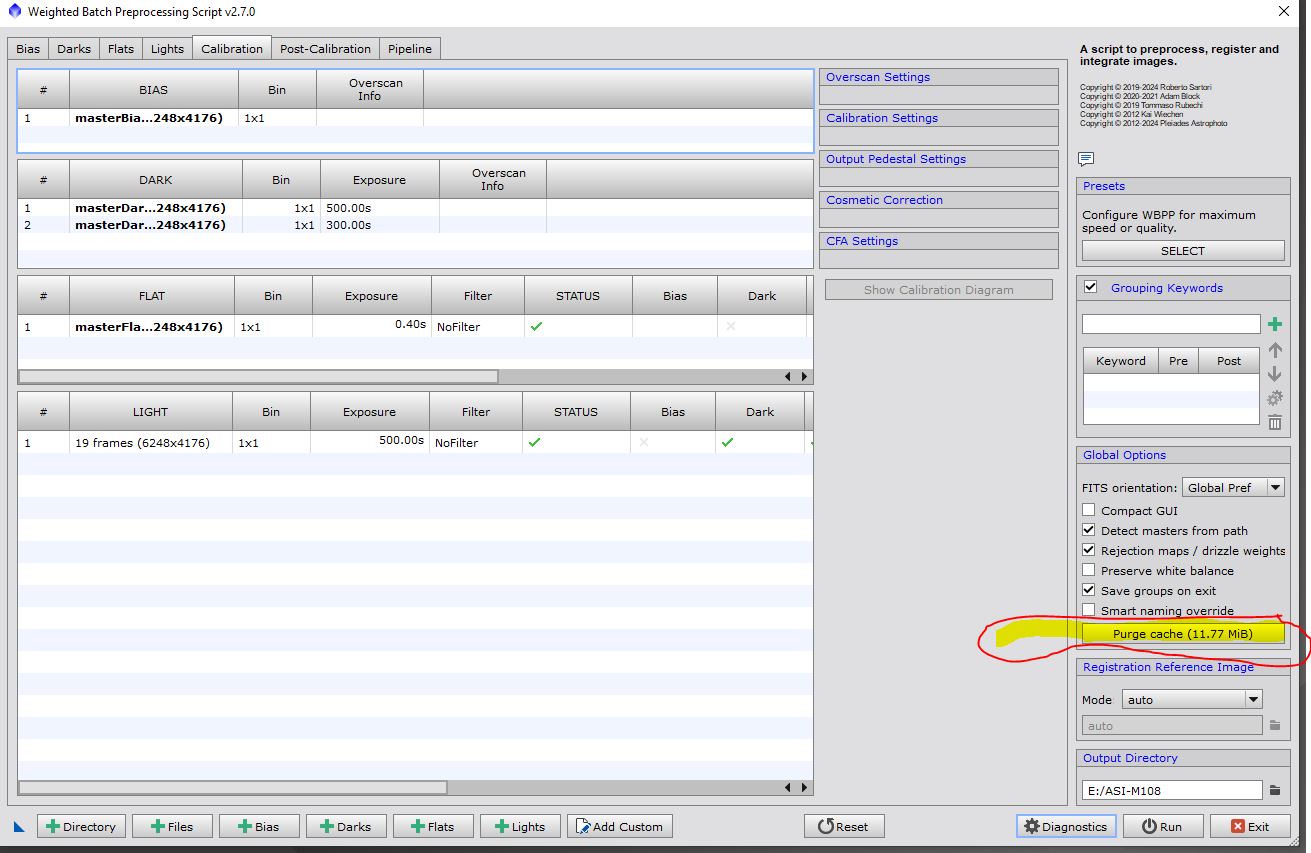The height and width of the screenshot is (853, 1311).
Task: Click SELECT presets button
Action: (1183, 250)
